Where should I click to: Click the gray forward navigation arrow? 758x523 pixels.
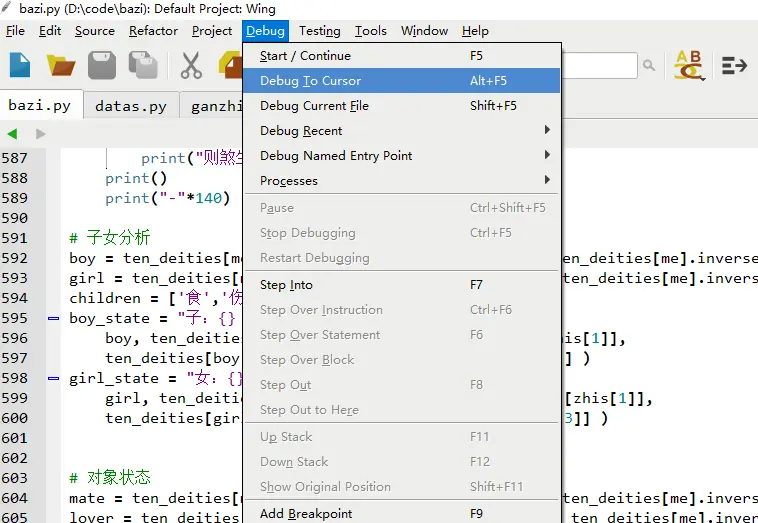[41, 133]
